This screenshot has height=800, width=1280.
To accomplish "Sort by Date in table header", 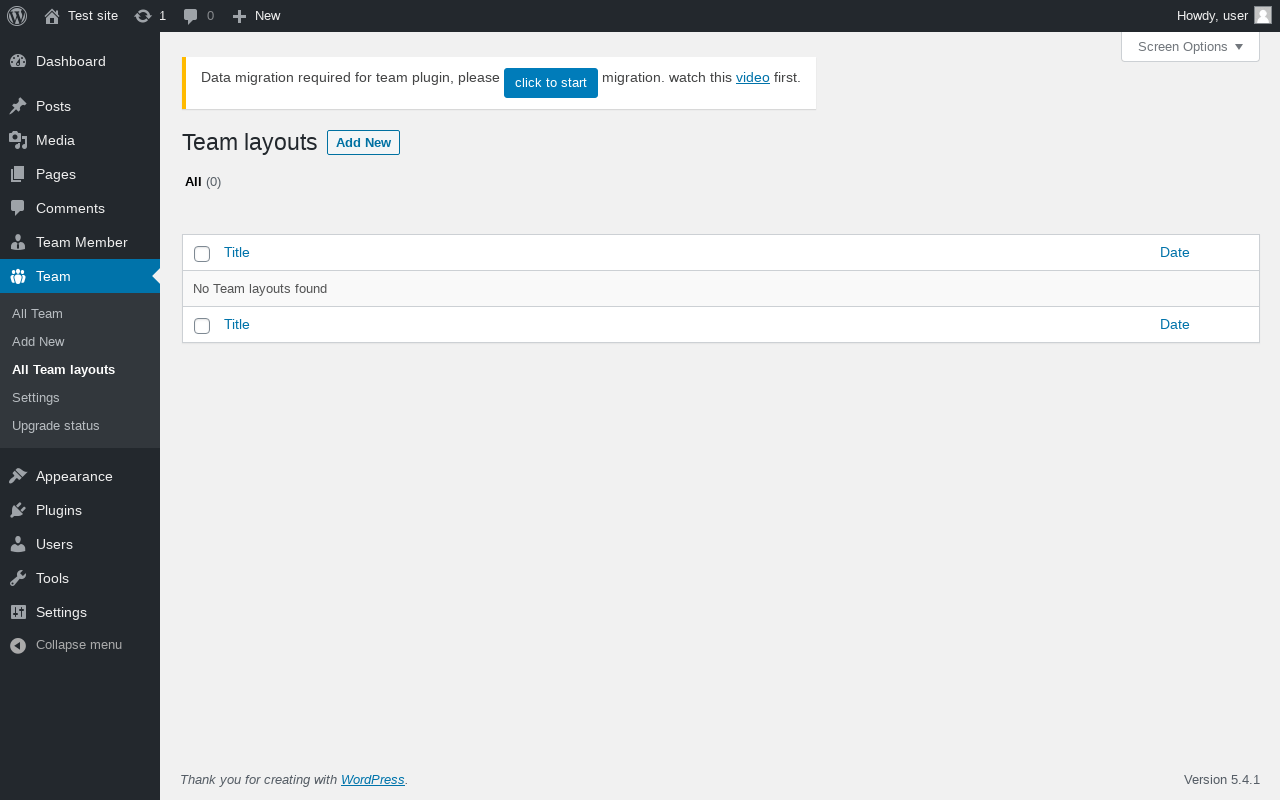I will point(1175,252).
